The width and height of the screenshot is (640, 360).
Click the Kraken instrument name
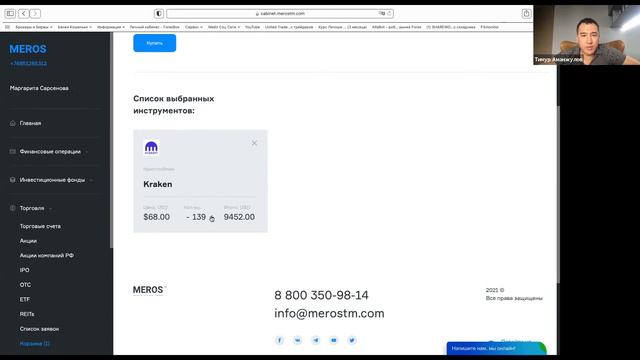point(158,184)
